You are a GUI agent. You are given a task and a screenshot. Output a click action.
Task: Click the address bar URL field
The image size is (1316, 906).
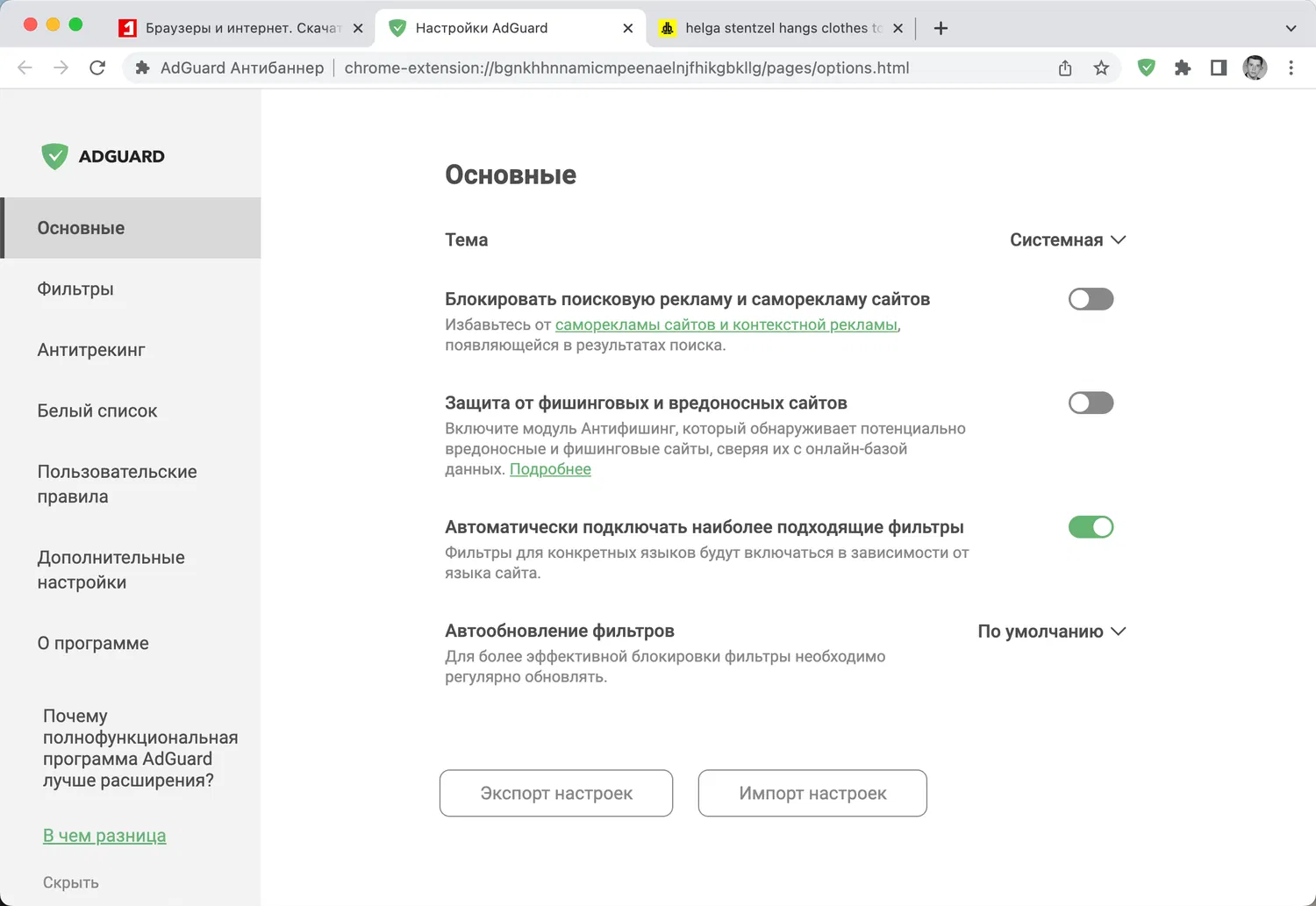click(x=626, y=68)
